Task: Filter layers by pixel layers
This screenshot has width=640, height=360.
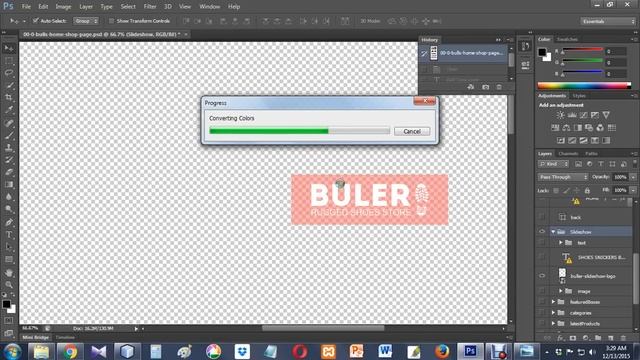Action: pos(578,164)
